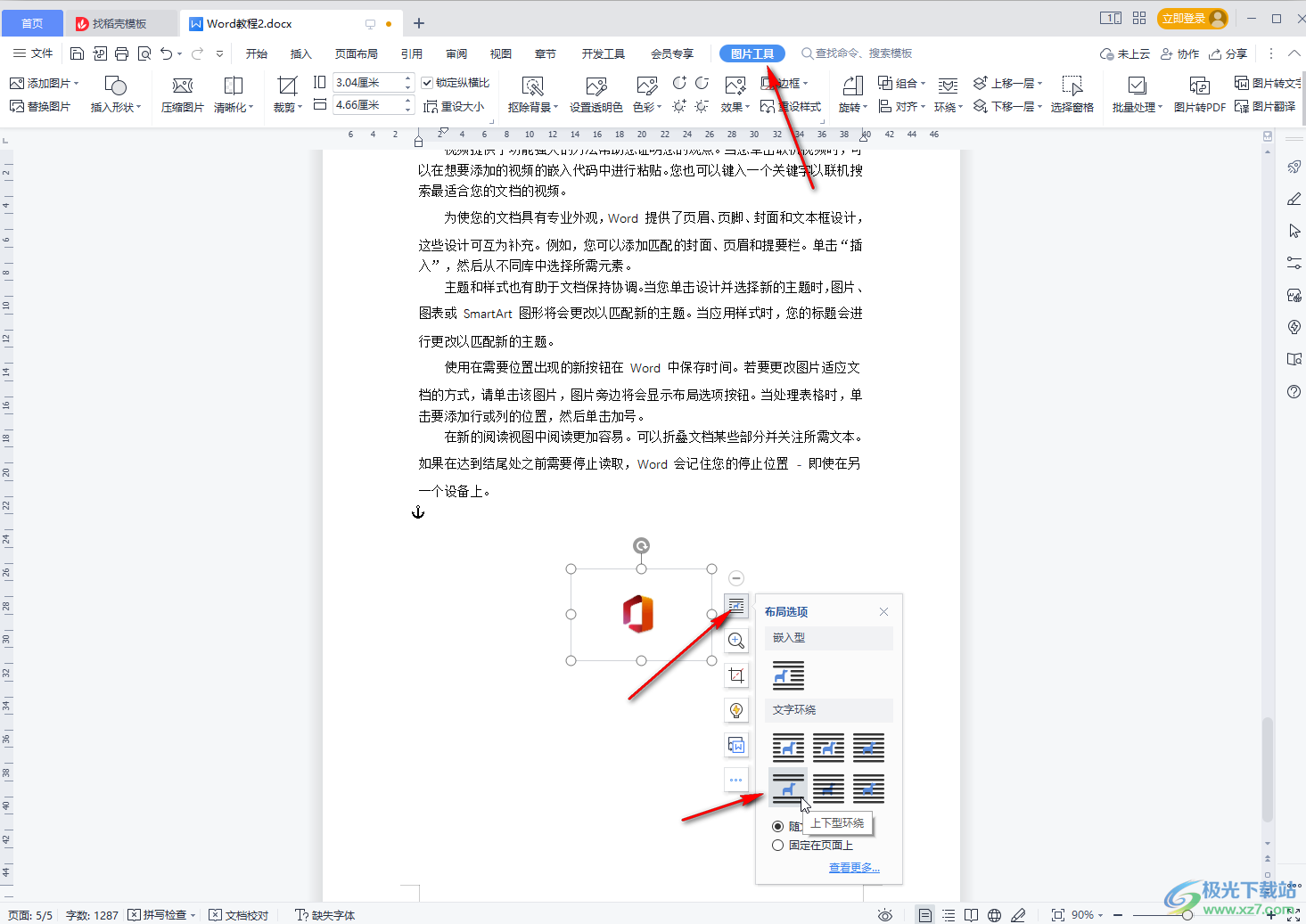Click 替换图片 replace picture button
The width and height of the screenshot is (1306, 924).
point(40,106)
